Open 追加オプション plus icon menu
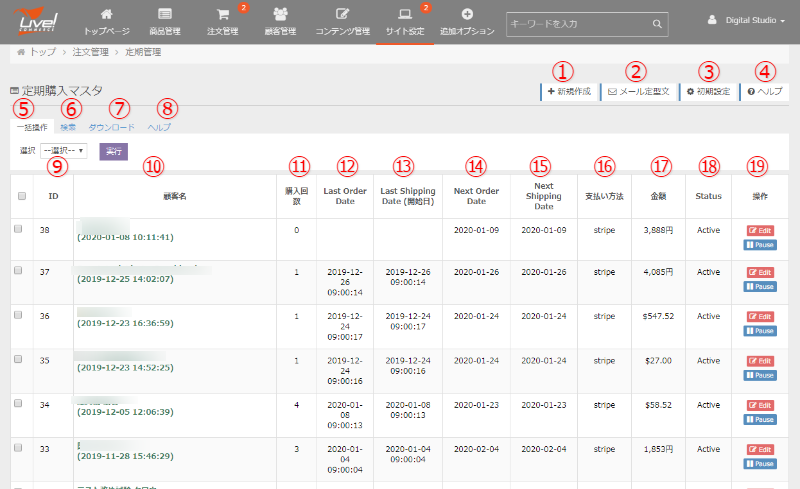This screenshot has width=800, height=489. click(467, 15)
